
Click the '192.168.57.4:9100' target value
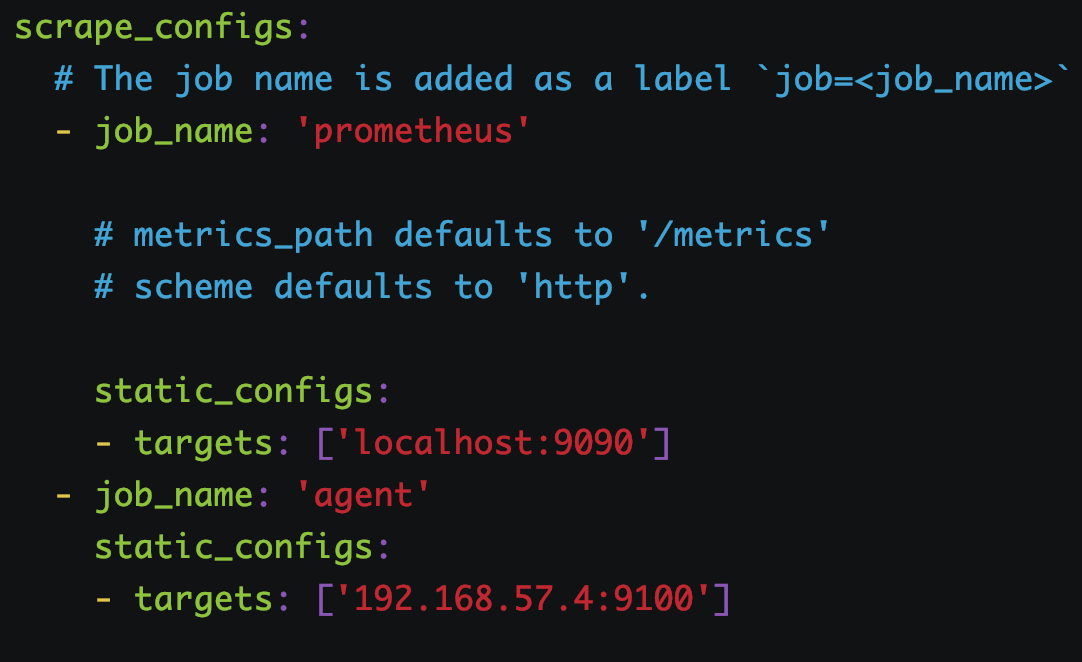coord(523,598)
